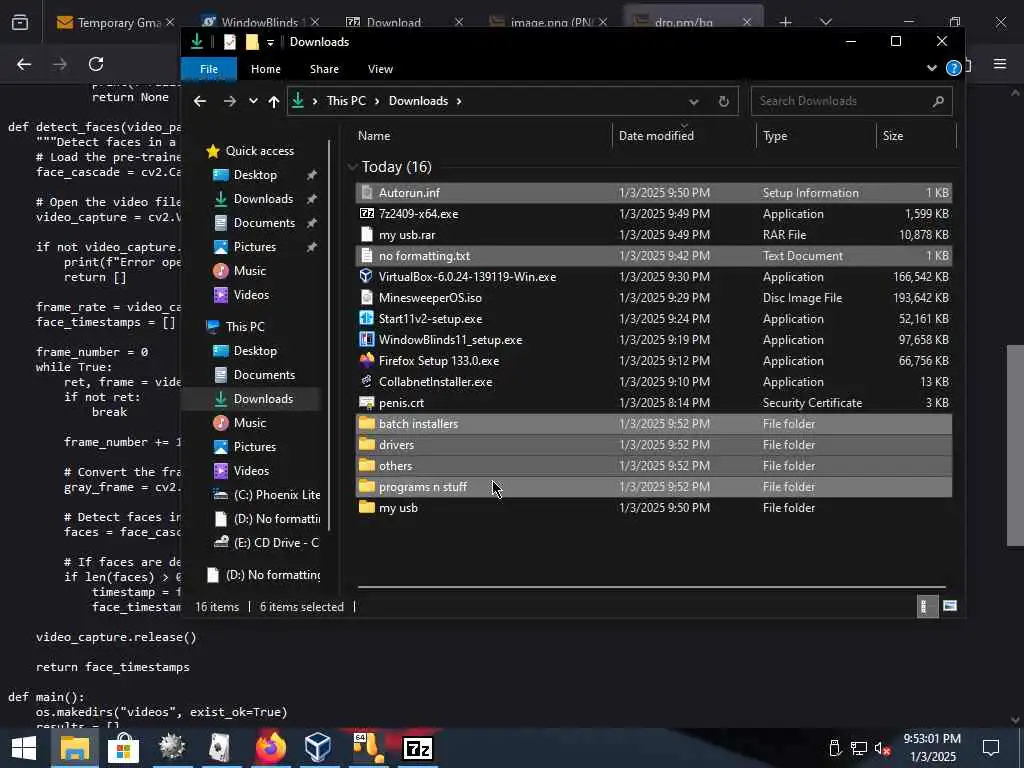Collapse the Today (16) group
The height and width of the screenshot is (768, 1024).
[x=353, y=167]
